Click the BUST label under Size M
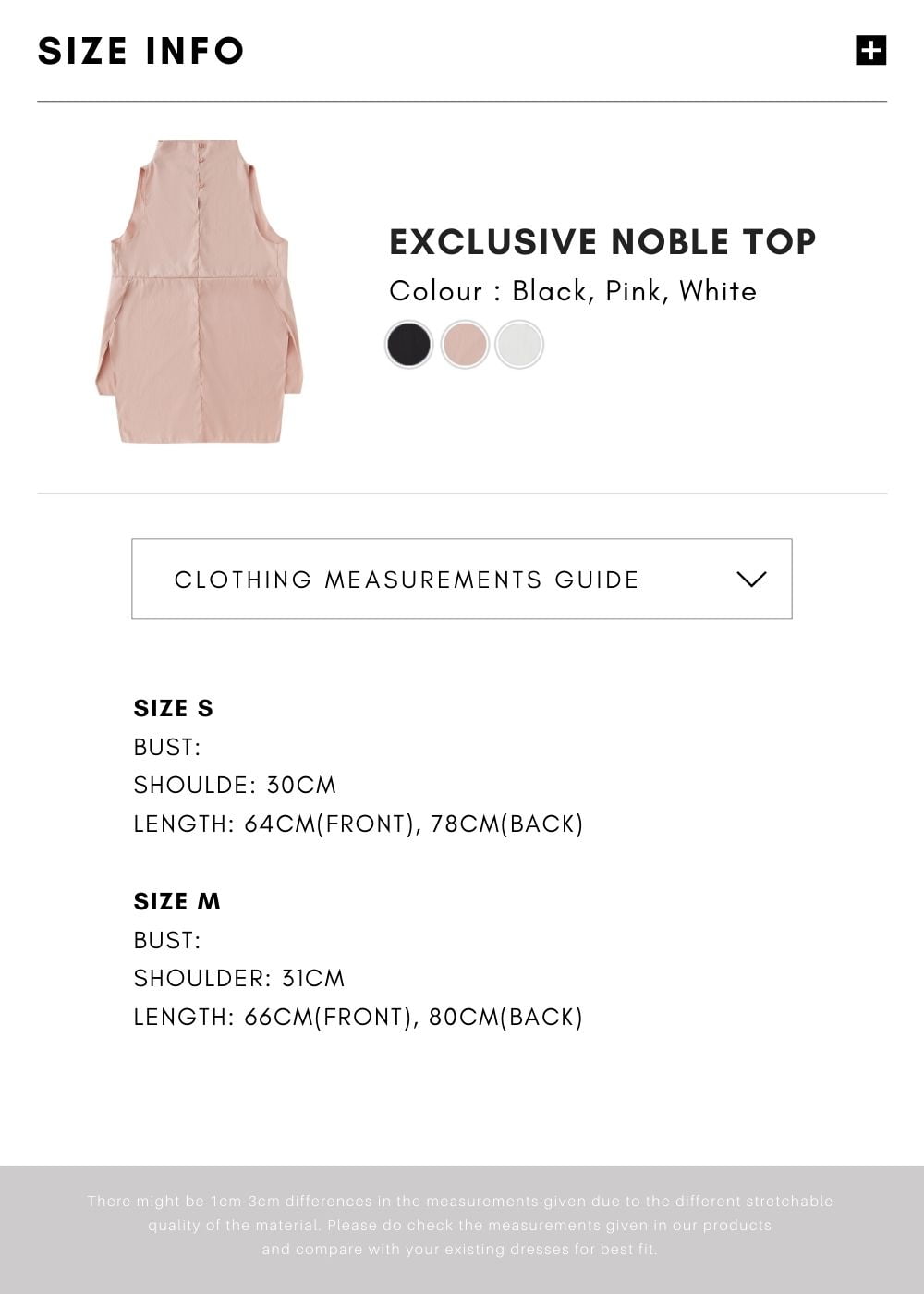Screen dimensions: 924x1294 tap(167, 940)
